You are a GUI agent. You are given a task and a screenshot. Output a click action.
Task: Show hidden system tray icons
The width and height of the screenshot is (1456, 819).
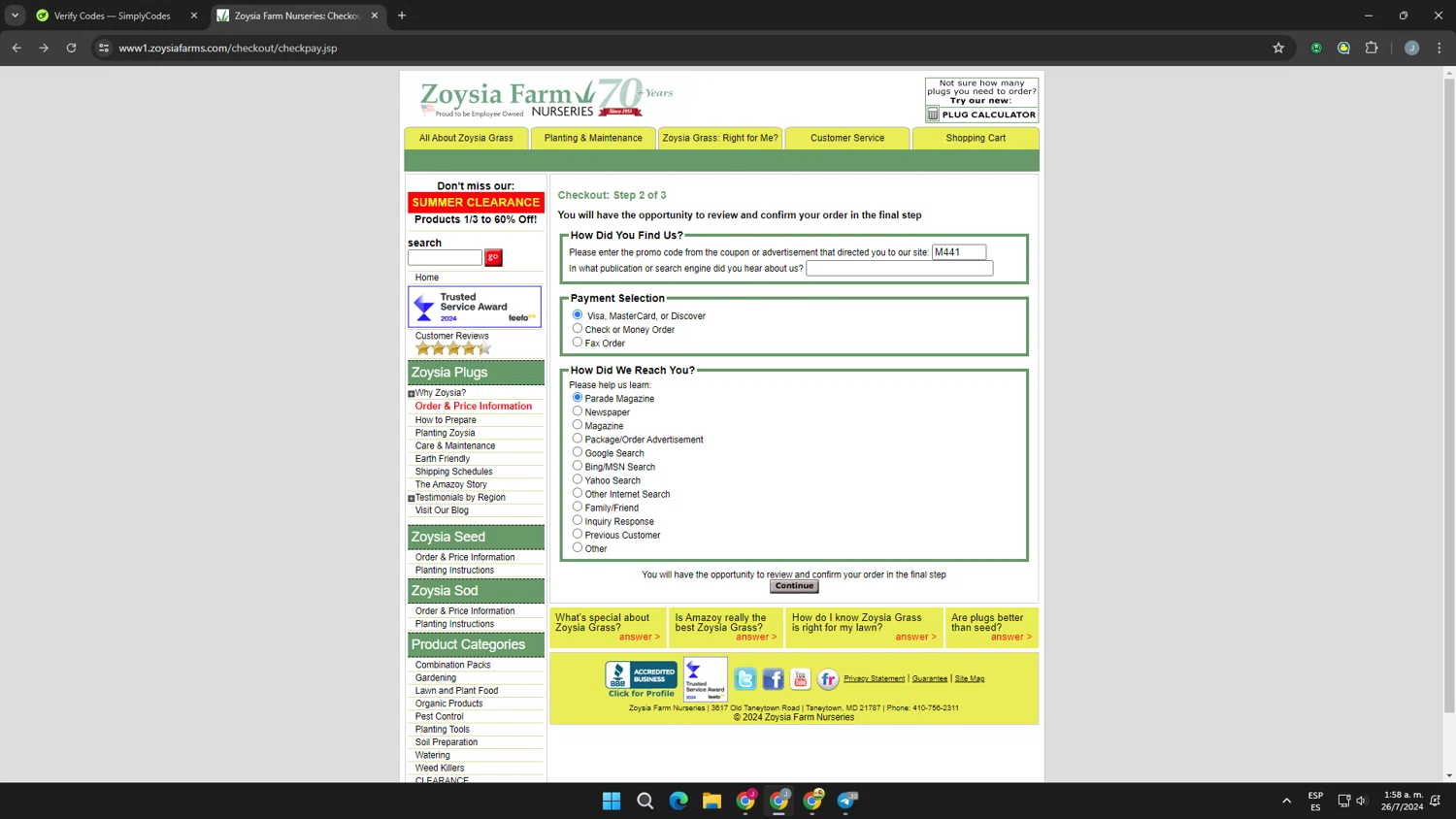(1286, 801)
